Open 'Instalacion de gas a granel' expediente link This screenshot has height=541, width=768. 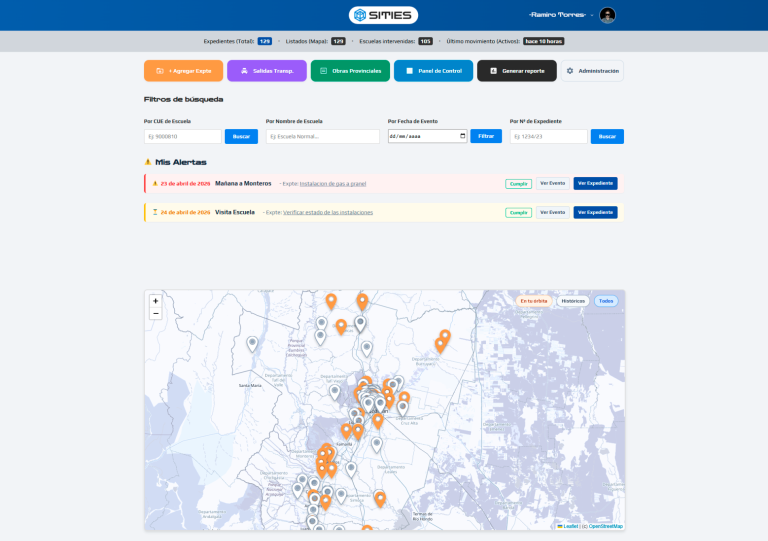pyautogui.click(x=333, y=184)
